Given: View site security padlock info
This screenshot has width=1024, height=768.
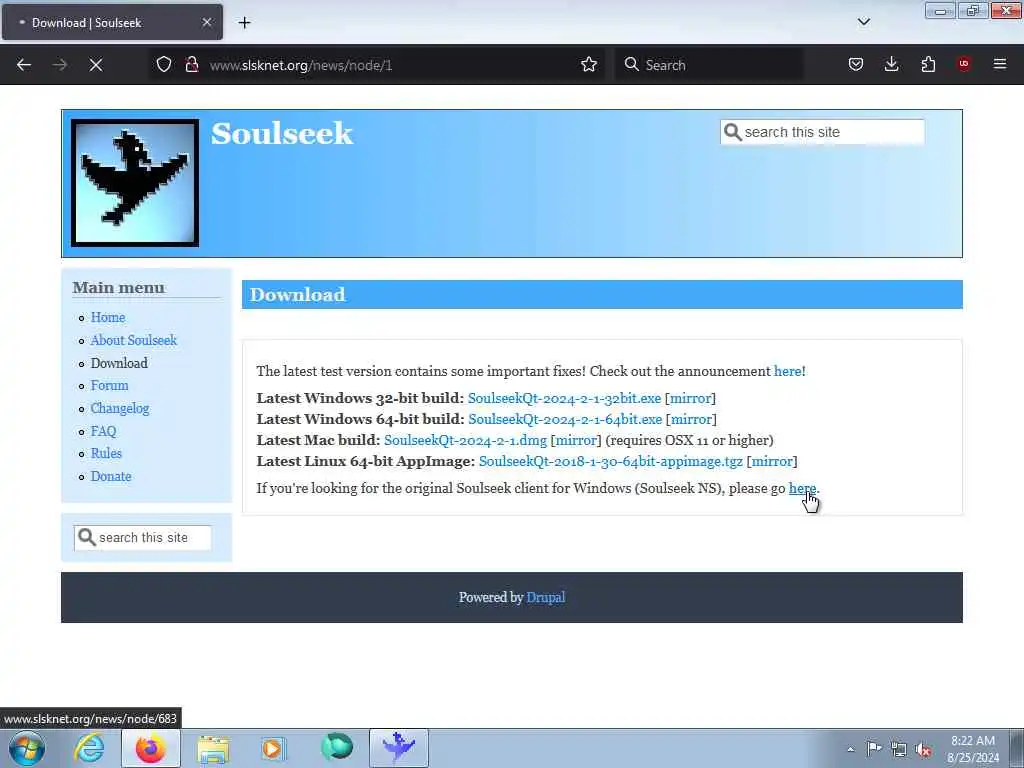Looking at the screenshot, I should (x=191, y=64).
